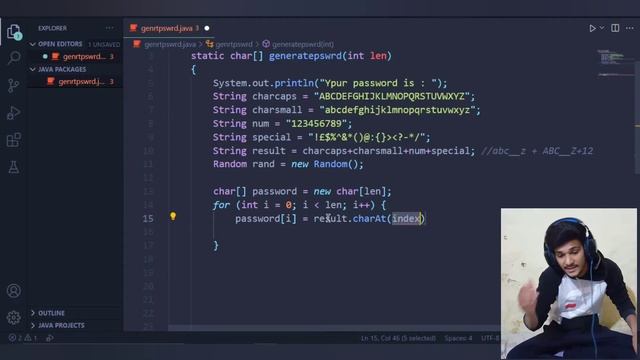Screen dimensions: 640x360
Task: Run the Java file with play button
Action: [592, 28]
